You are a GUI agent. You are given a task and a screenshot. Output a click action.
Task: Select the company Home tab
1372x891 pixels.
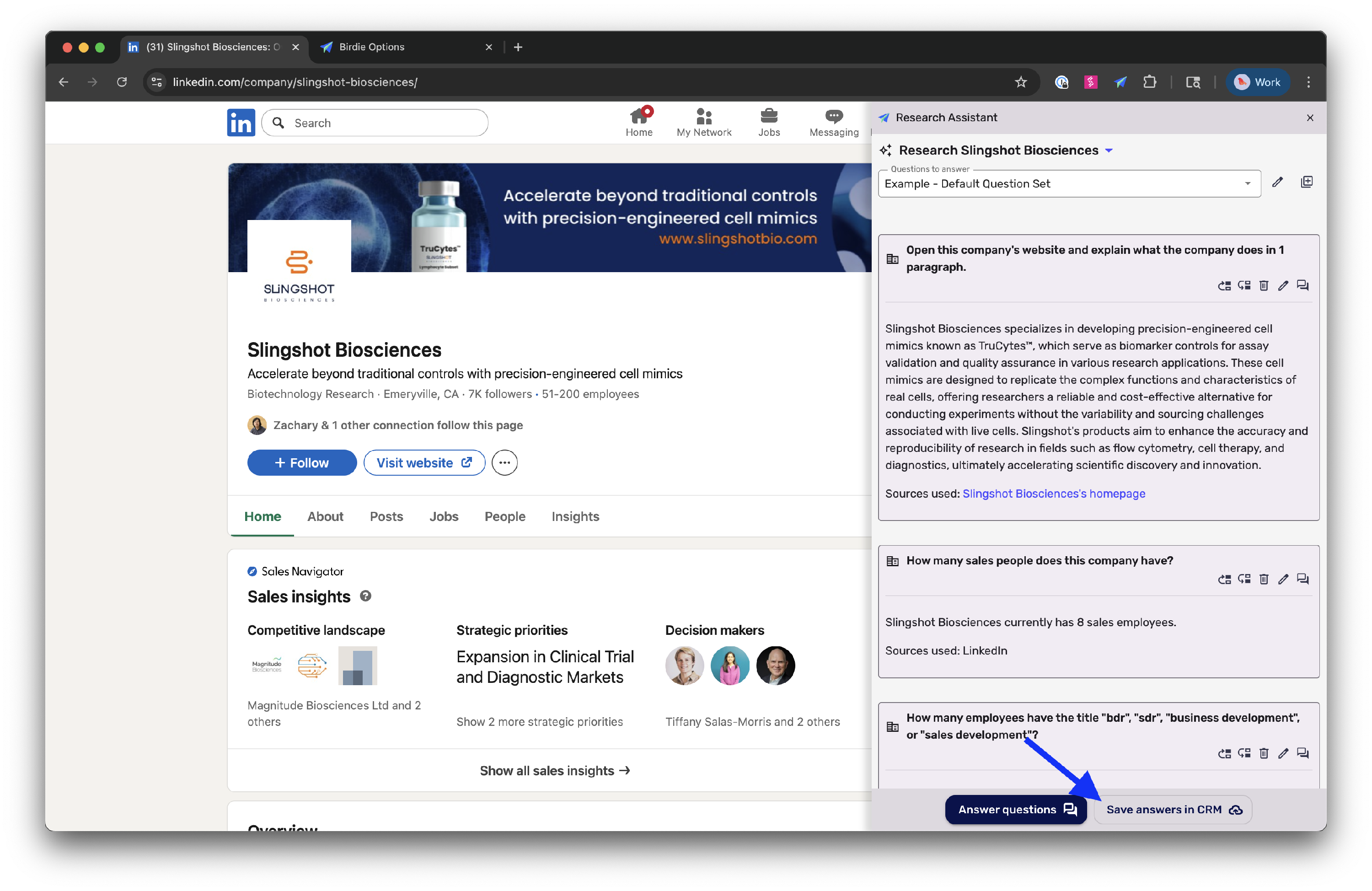click(x=263, y=517)
